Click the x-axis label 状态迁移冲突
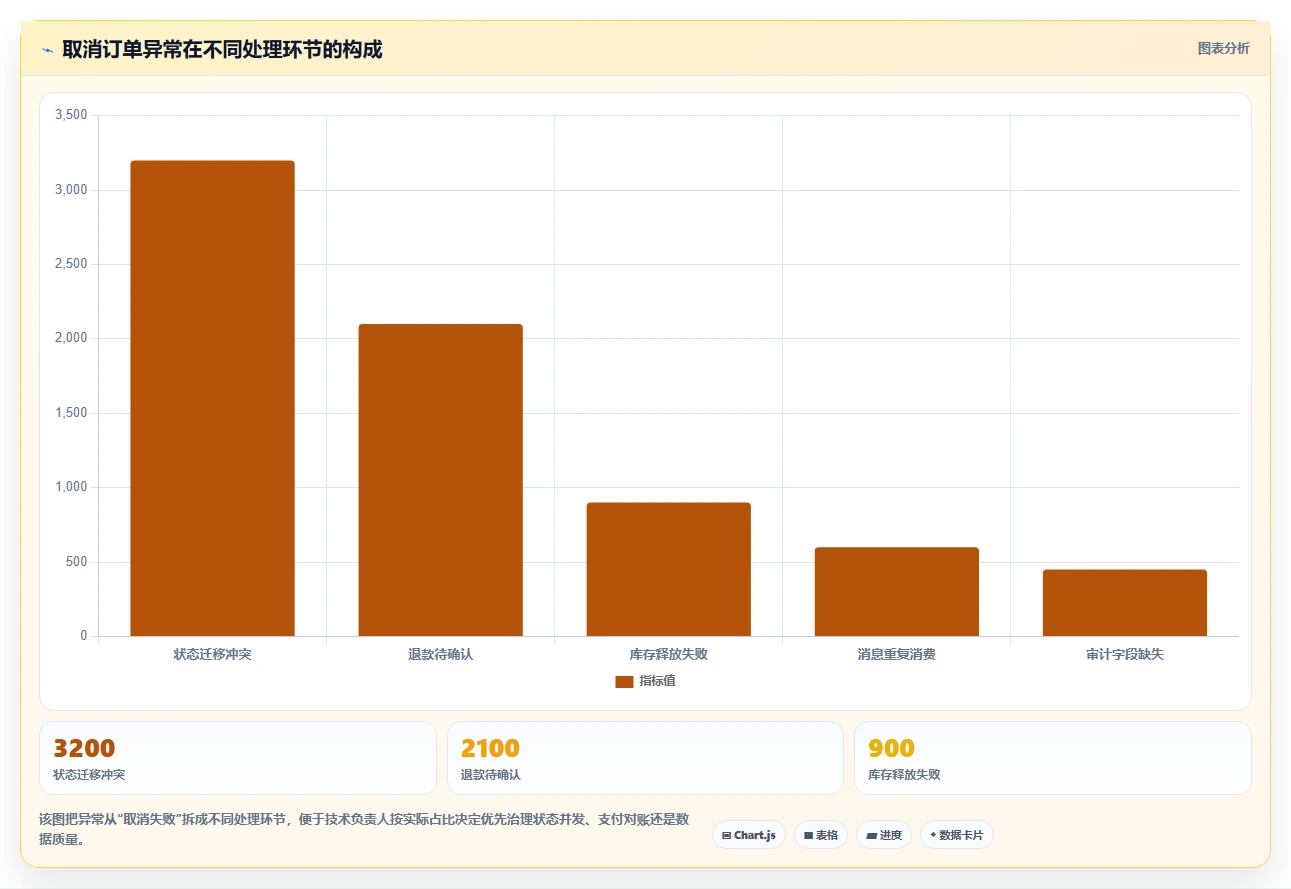The width and height of the screenshot is (1291, 889). pyautogui.click(x=212, y=655)
